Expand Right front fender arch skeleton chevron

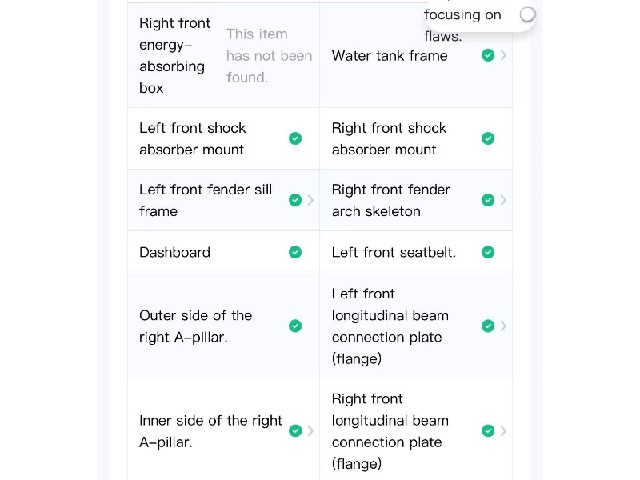(x=504, y=200)
